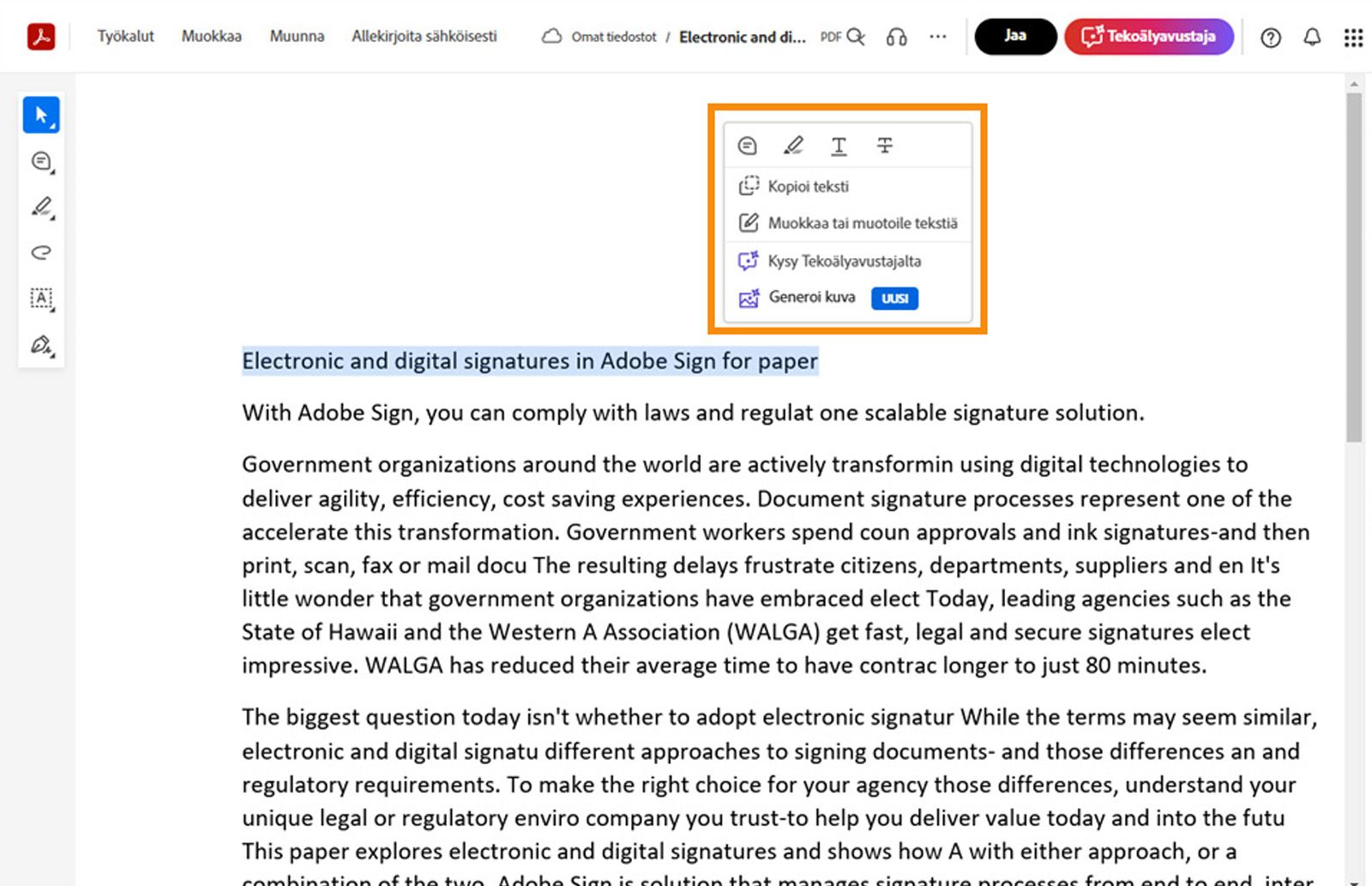Screen dimensions: 1372x886
Task: Open the signature fill and sign tool
Action: (x=41, y=345)
